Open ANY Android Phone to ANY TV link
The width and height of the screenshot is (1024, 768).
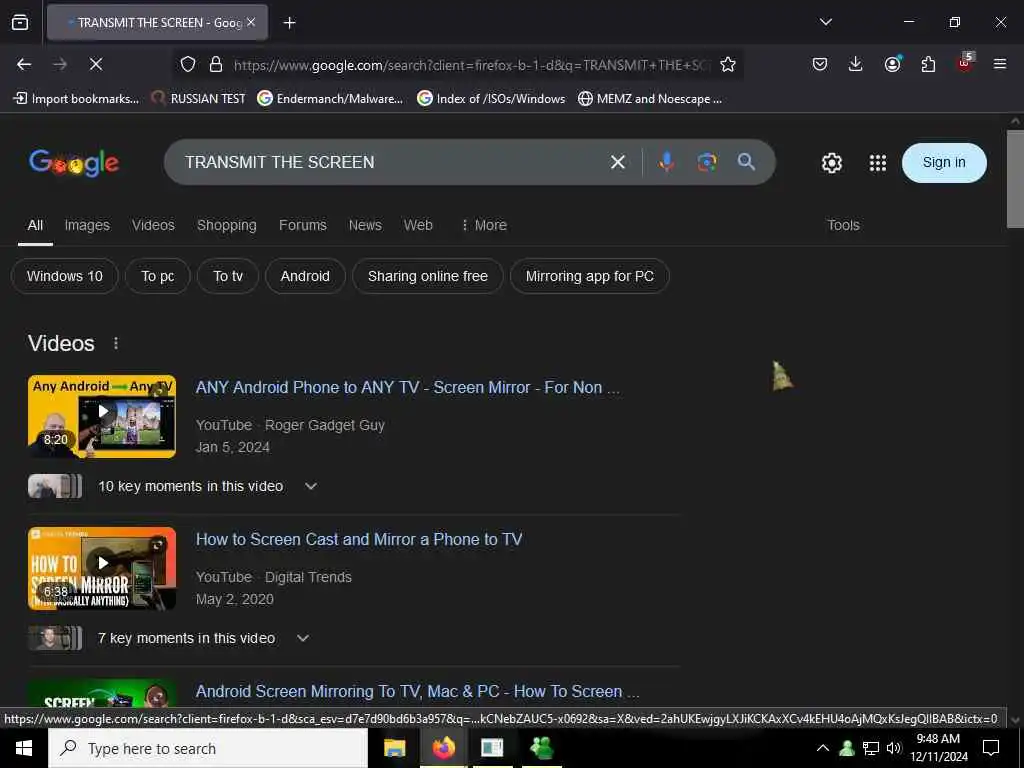[x=408, y=387]
